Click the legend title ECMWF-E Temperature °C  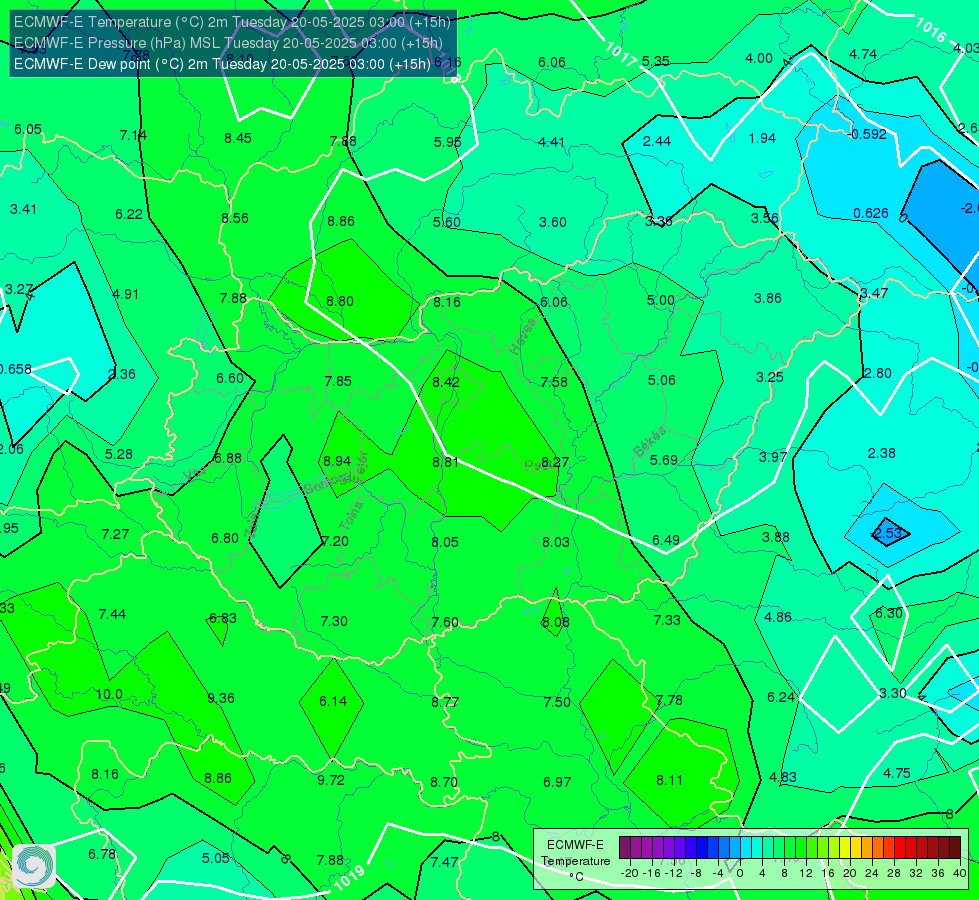[x=575, y=861]
